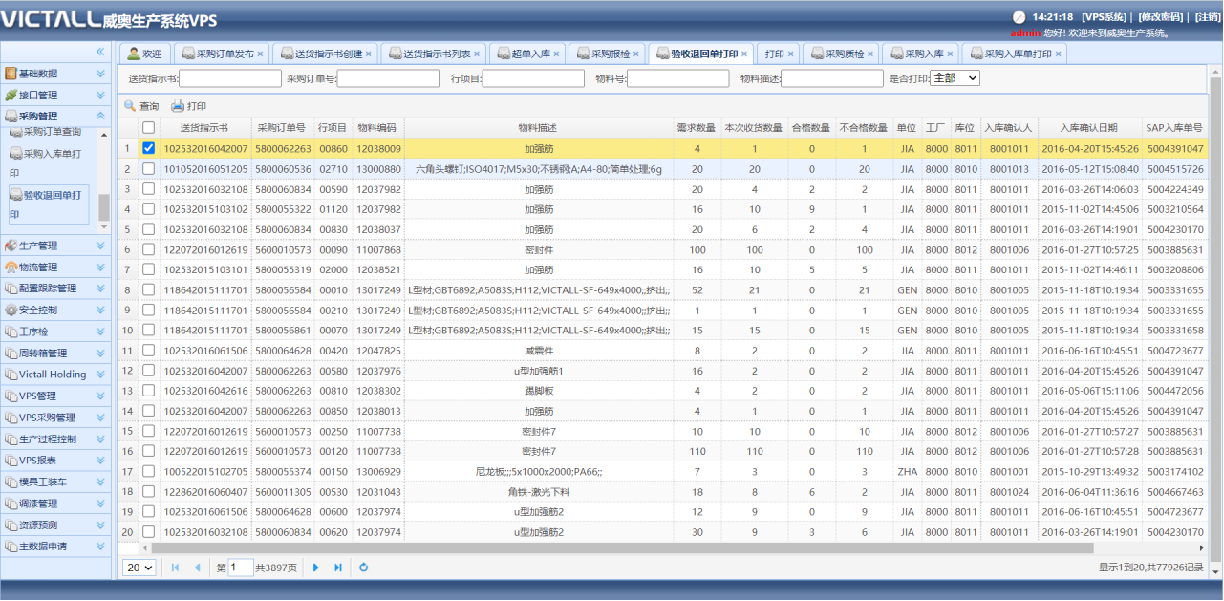
Task: Open the page size dropdown showing 20
Action: [x=139, y=568]
